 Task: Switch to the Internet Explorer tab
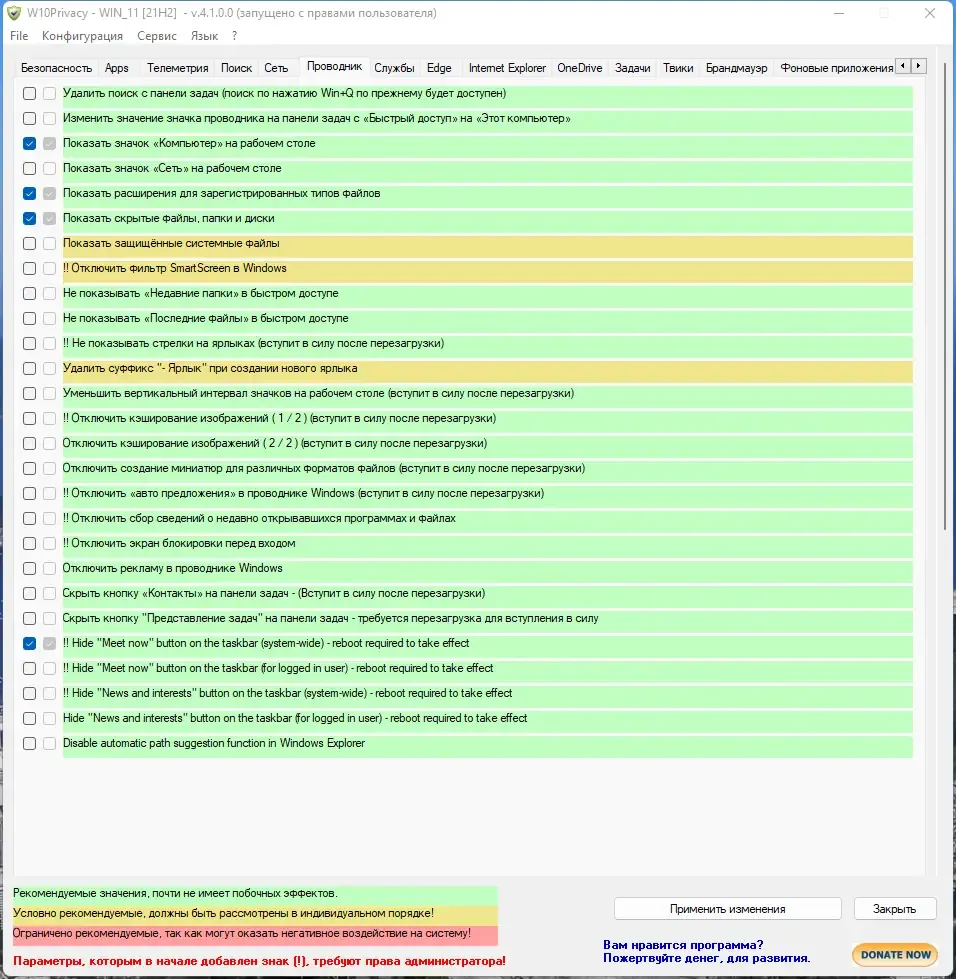pyautogui.click(x=507, y=68)
